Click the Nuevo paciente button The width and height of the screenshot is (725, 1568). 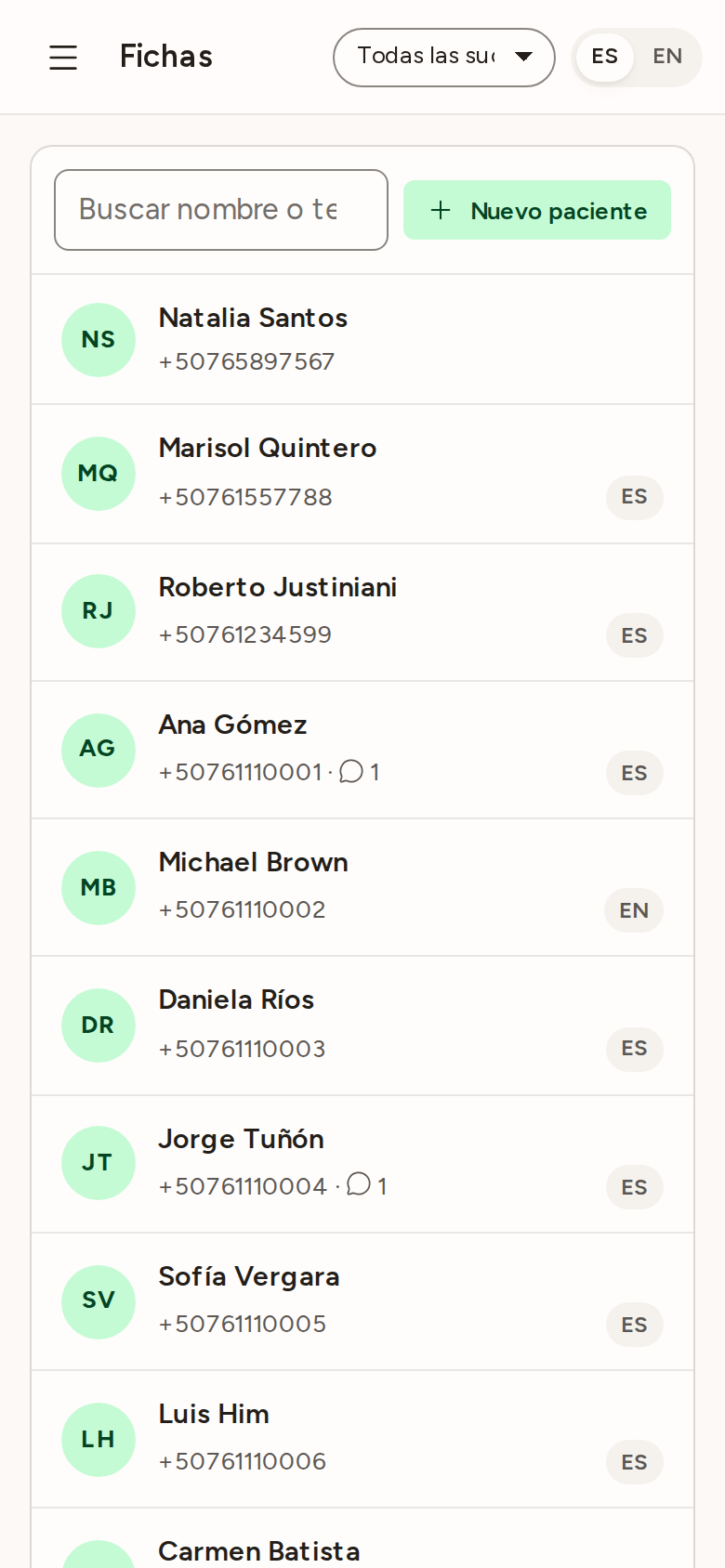pyautogui.click(x=537, y=210)
